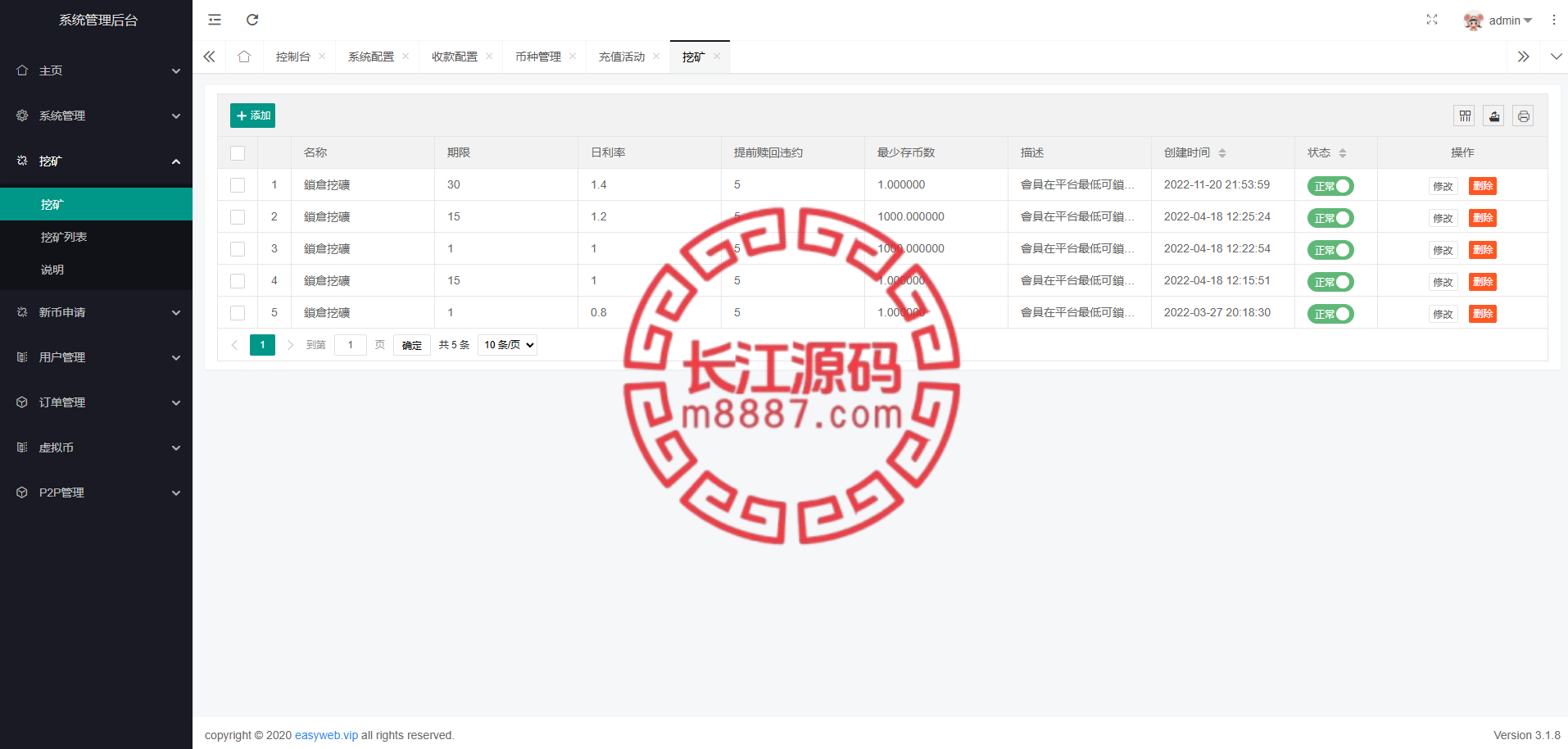
Task: Close the 挖矿 tab
Action: click(x=717, y=57)
